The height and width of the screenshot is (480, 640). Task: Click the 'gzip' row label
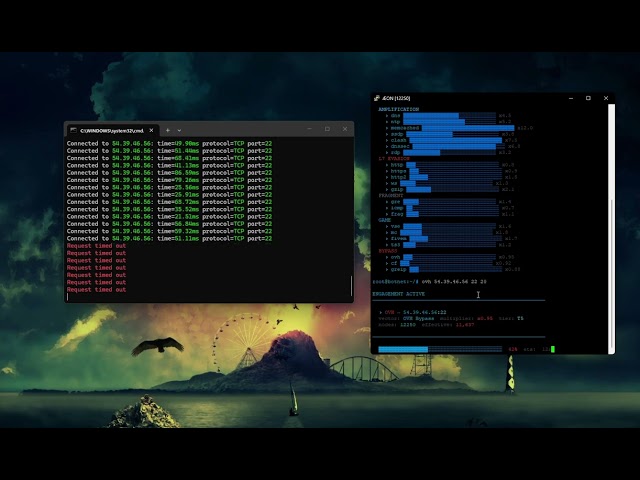[x=397, y=189]
